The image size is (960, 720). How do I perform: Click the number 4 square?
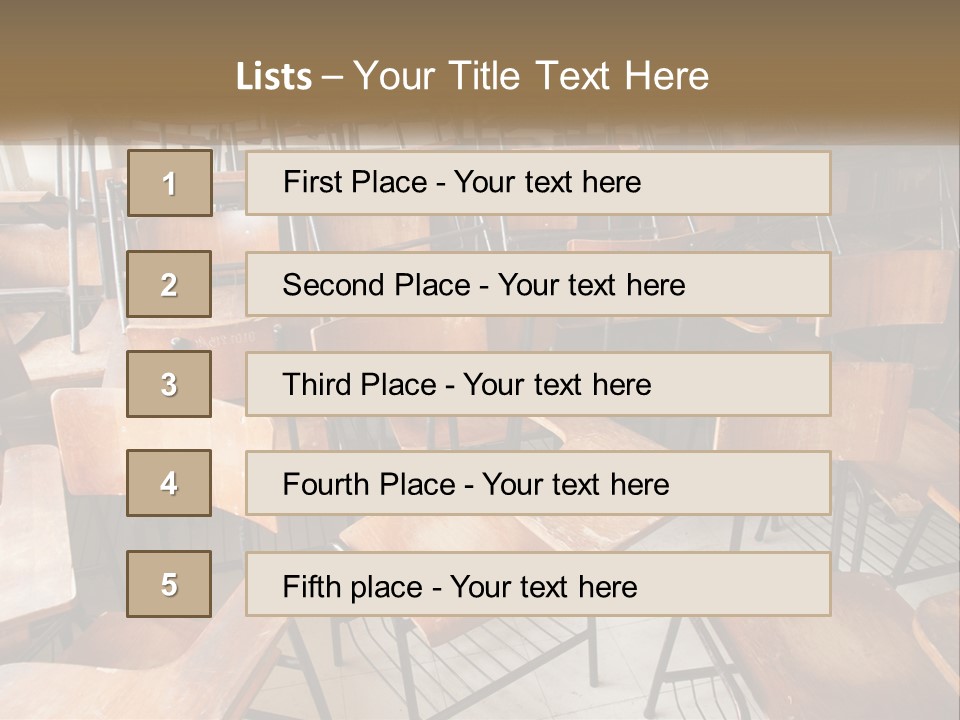tap(169, 483)
